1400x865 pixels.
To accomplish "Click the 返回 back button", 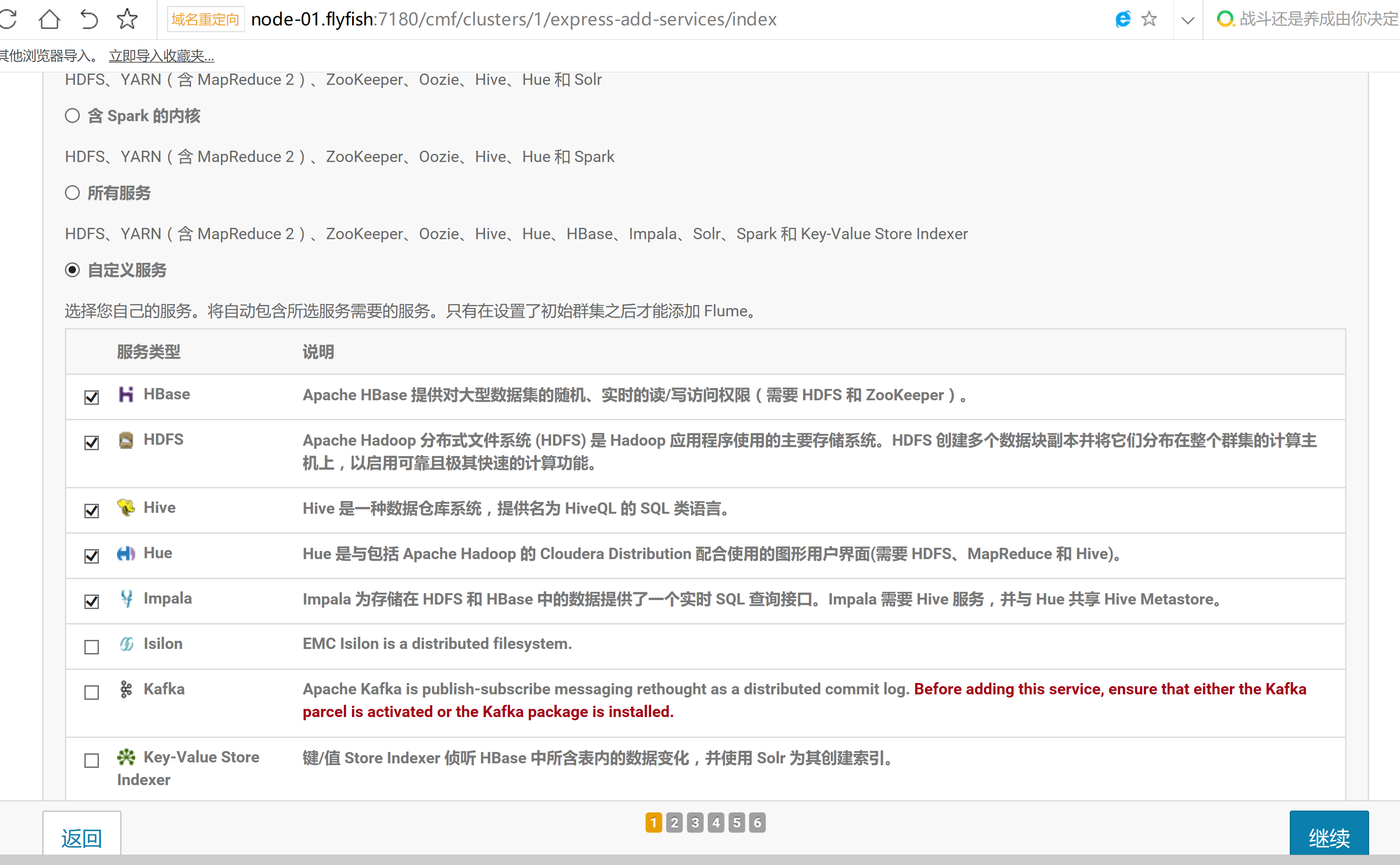I will 82,837.
